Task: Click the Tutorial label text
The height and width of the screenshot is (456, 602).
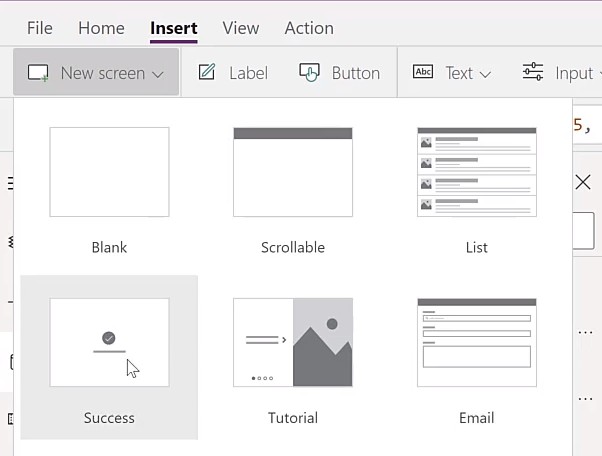Action: [x=293, y=418]
